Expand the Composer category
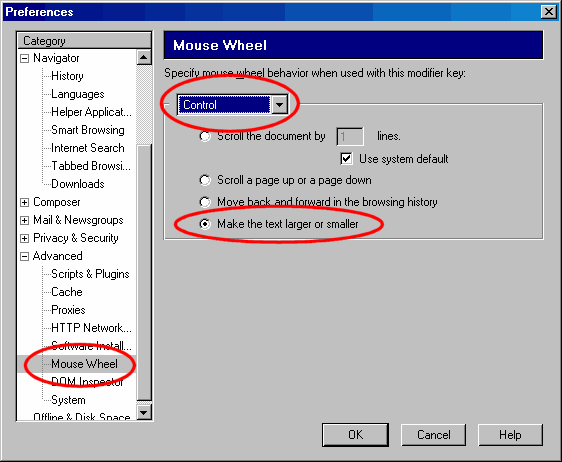Viewport: 562px width, 462px height. tap(24, 203)
